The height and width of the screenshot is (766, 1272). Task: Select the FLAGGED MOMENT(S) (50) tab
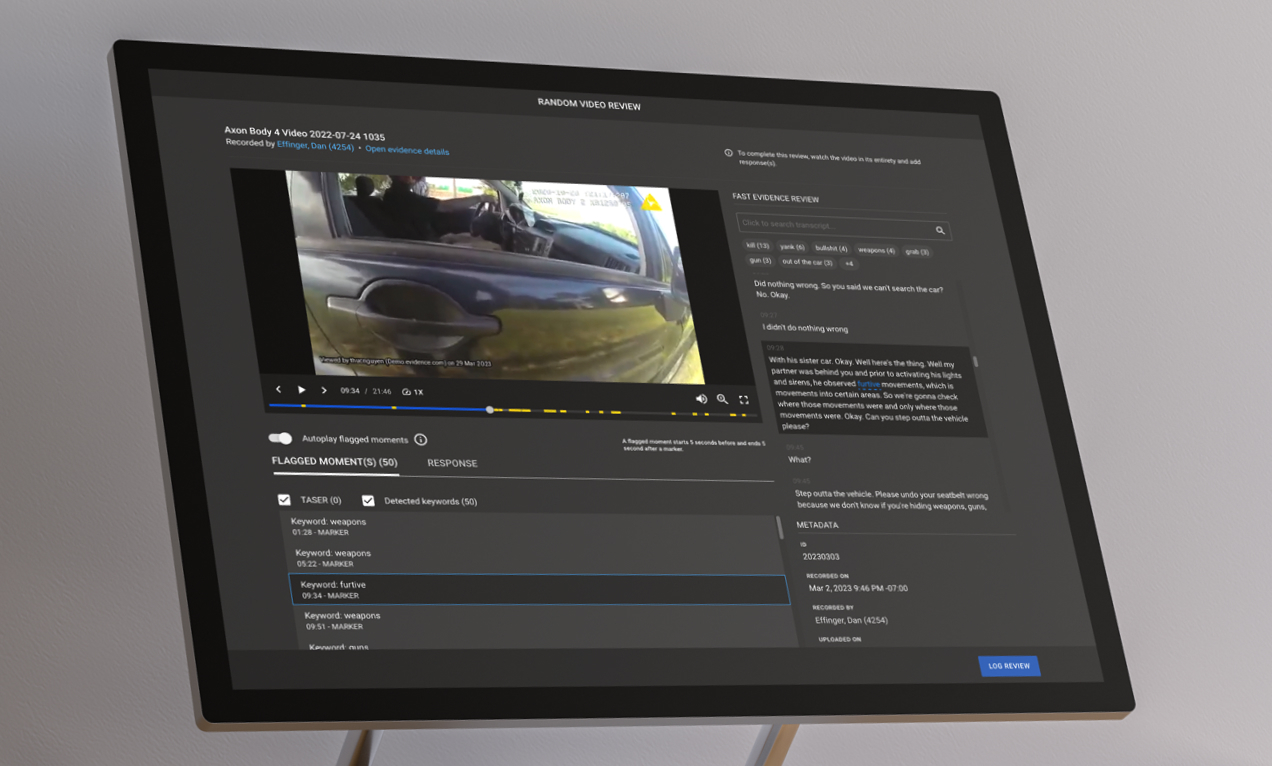click(x=335, y=461)
